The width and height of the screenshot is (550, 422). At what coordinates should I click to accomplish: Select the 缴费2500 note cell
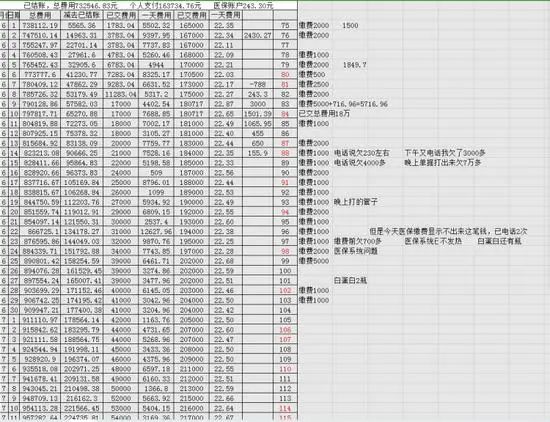(x=314, y=84)
